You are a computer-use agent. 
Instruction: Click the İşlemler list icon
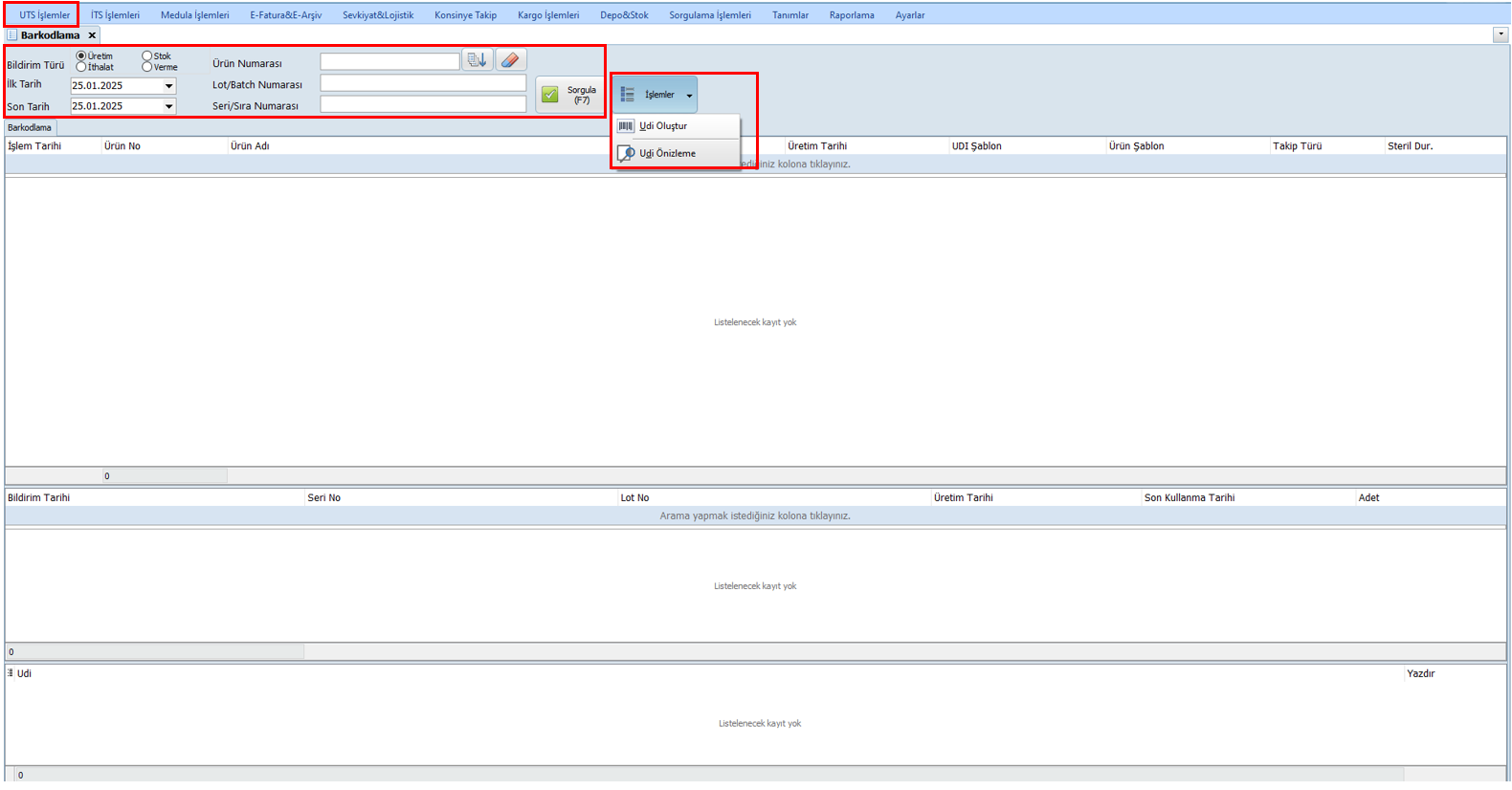(x=628, y=95)
